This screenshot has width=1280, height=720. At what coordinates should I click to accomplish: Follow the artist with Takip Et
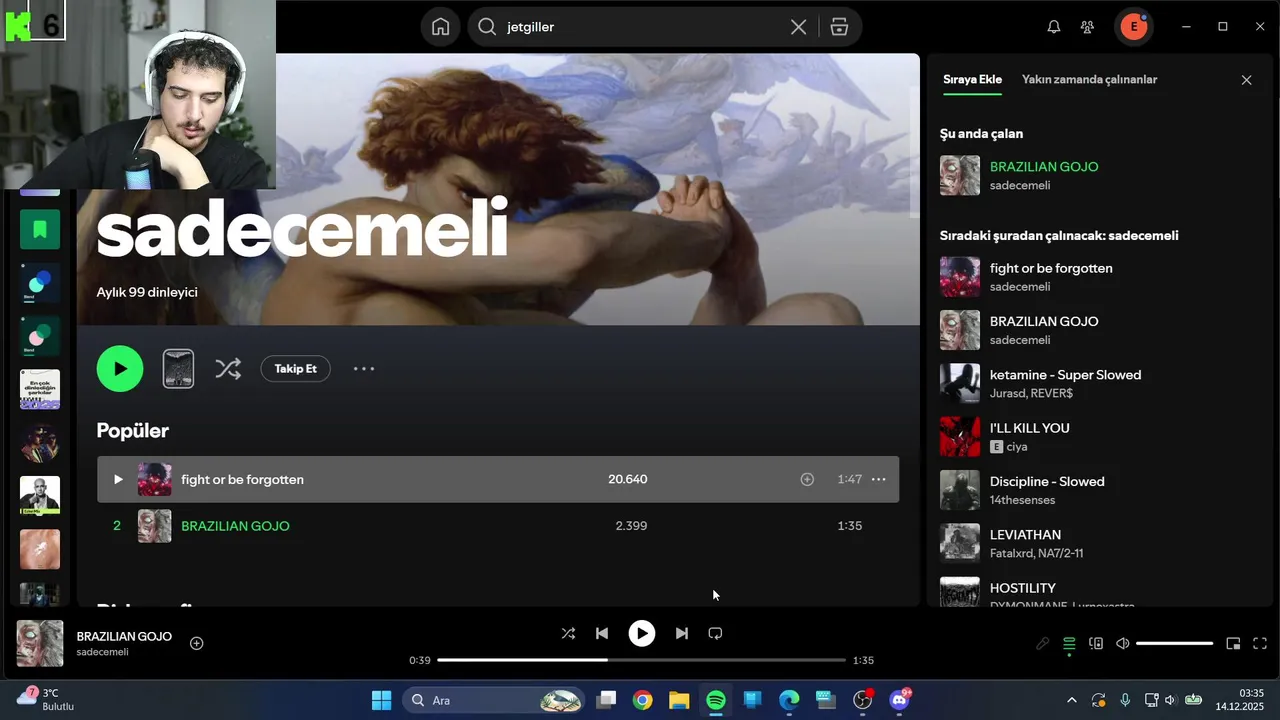(296, 369)
